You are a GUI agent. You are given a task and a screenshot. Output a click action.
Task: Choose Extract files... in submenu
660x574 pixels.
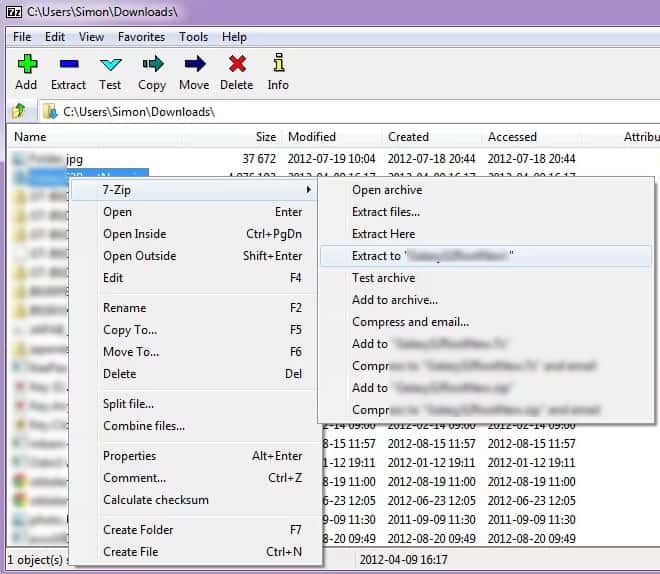coord(486,212)
